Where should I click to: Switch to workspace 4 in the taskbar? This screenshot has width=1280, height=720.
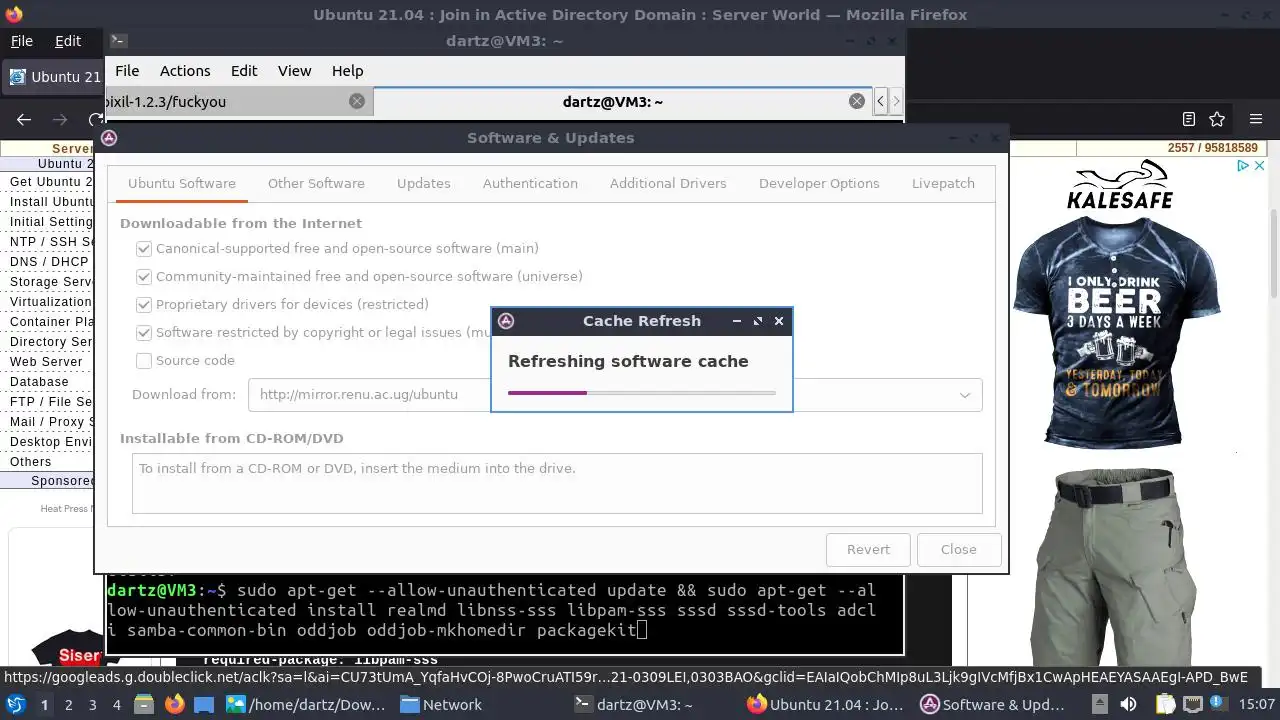point(116,705)
